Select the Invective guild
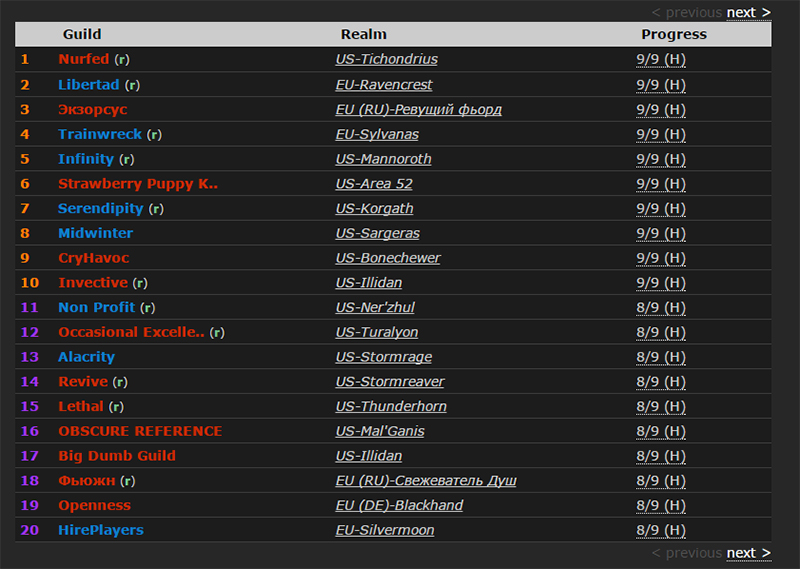800x569 pixels. tap(93, 283)
